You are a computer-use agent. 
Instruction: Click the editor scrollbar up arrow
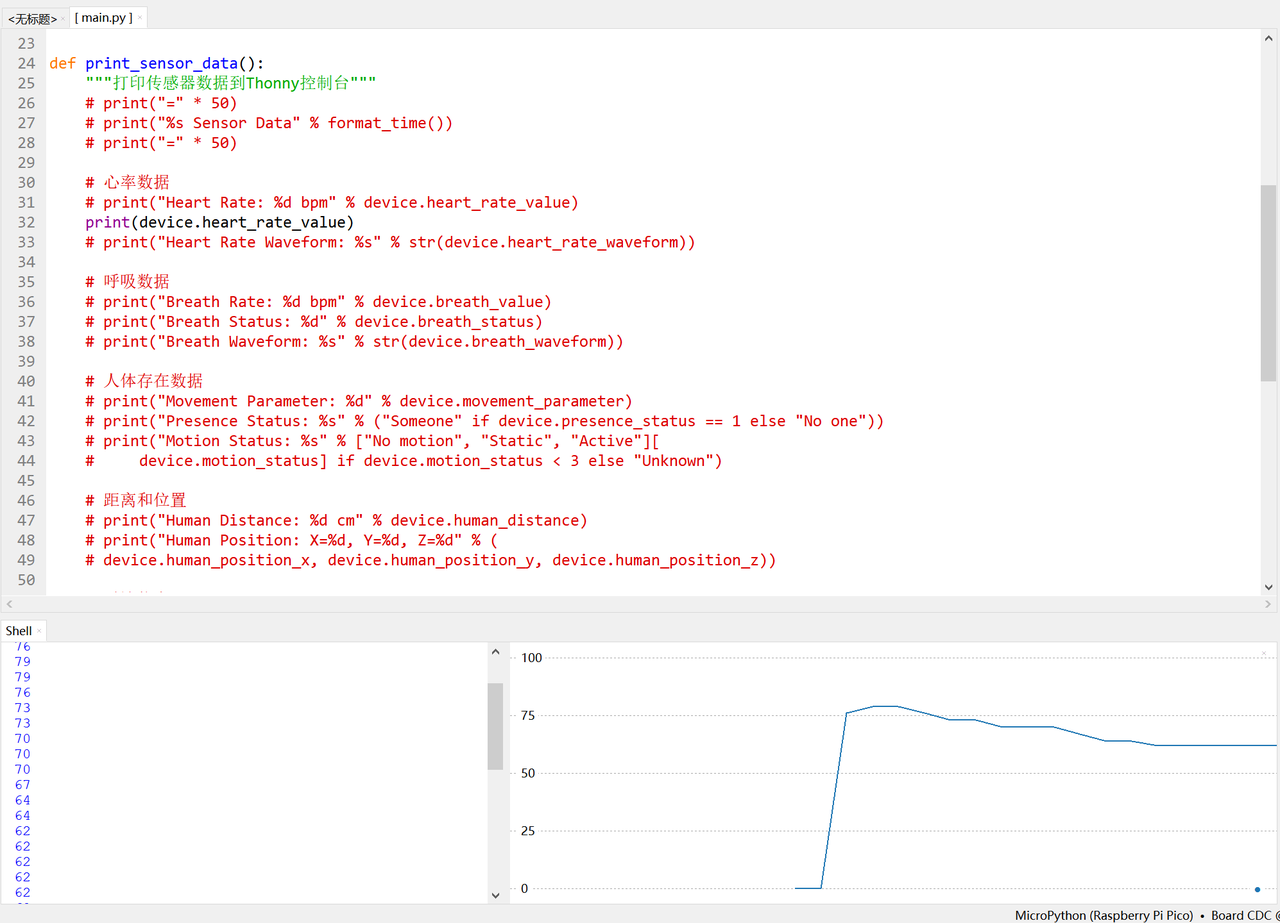tap(1268, 37)
